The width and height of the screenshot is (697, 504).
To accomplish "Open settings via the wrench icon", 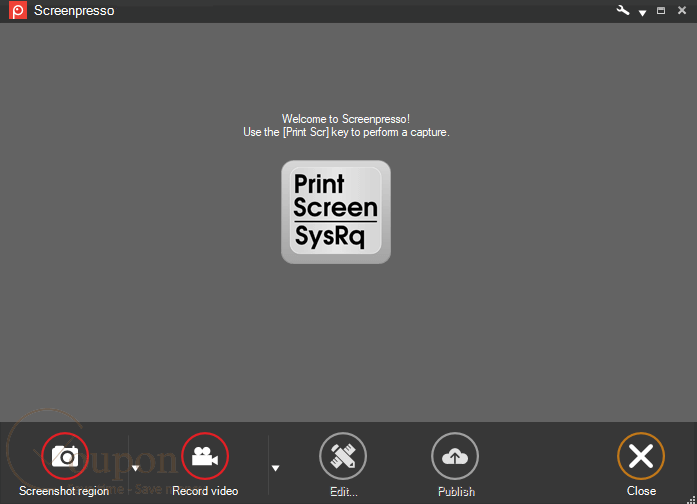I will (x=623, y=10).
